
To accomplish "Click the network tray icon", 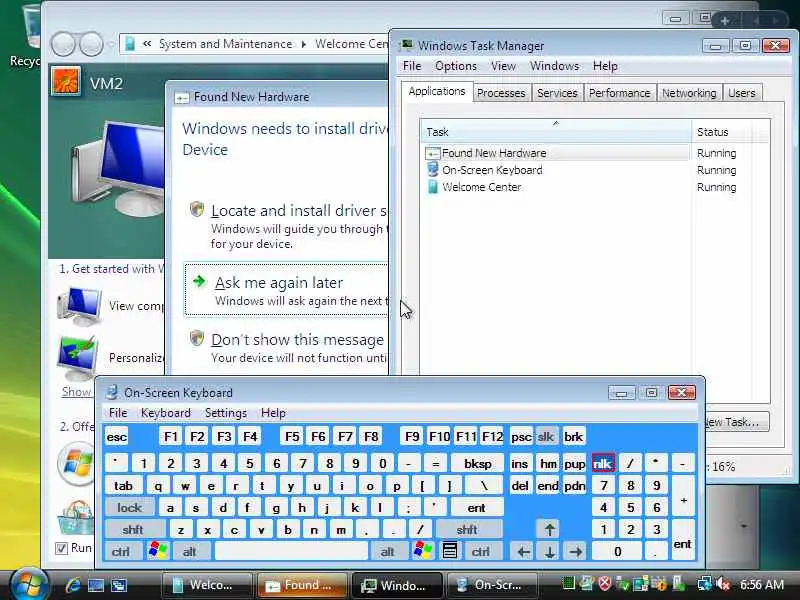I will 705,583.
